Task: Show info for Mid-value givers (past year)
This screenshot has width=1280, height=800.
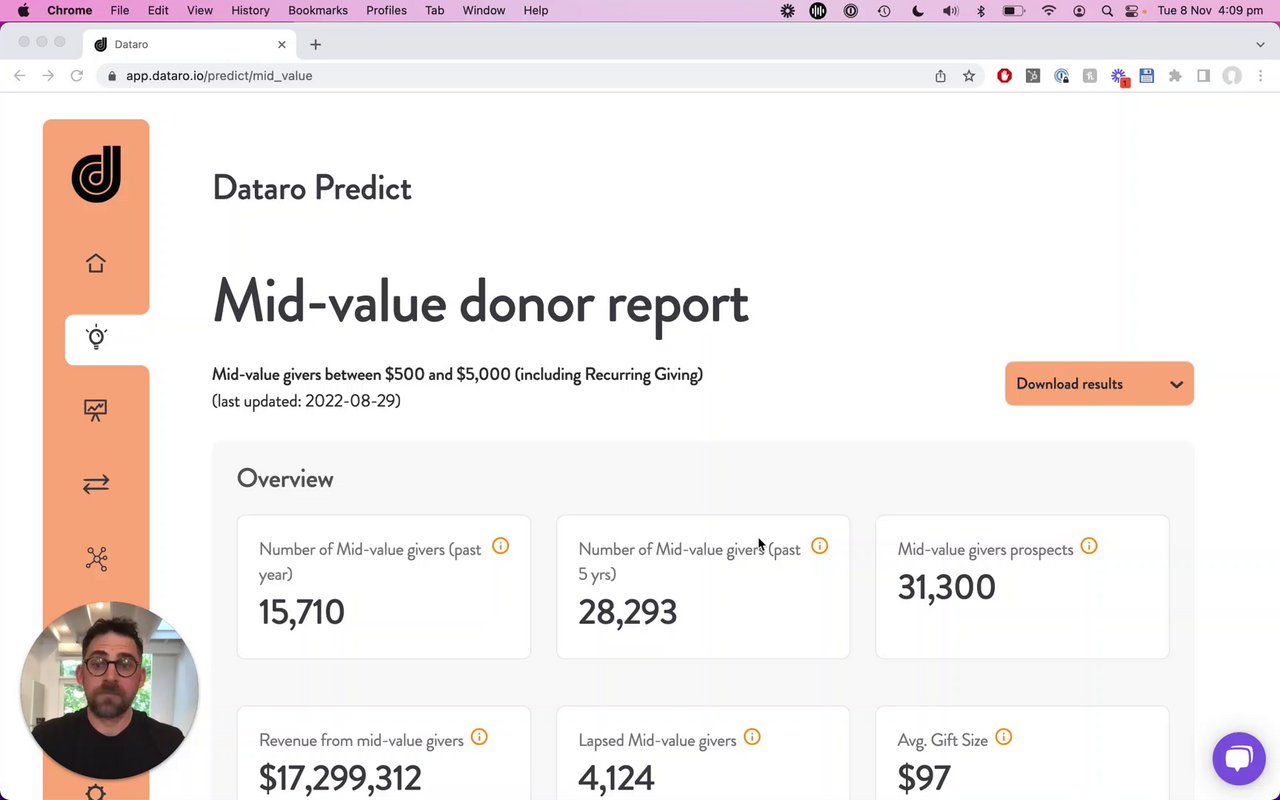Action: coord(500,546)
